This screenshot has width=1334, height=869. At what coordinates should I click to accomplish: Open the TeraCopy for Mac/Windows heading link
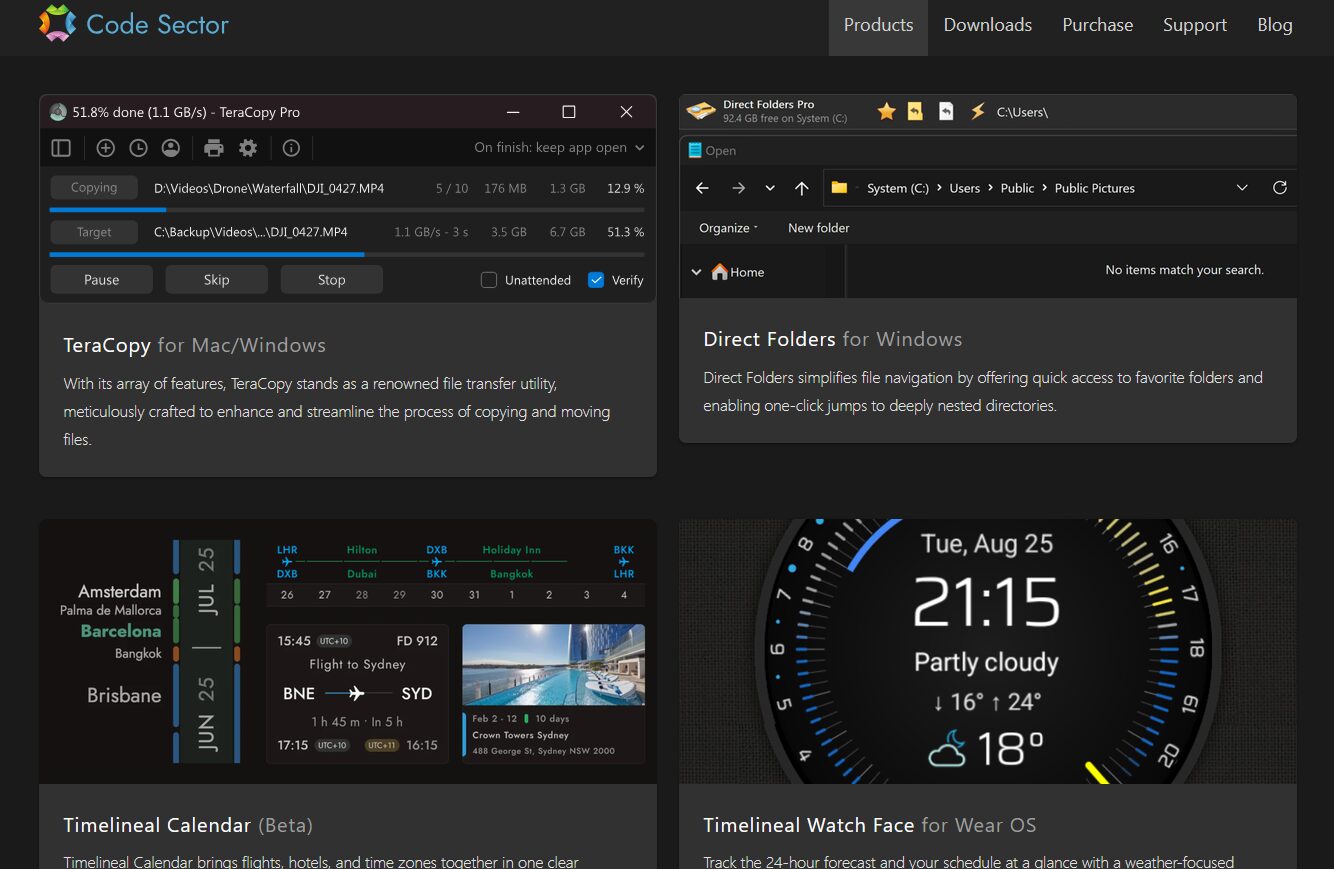coord(194,345)
